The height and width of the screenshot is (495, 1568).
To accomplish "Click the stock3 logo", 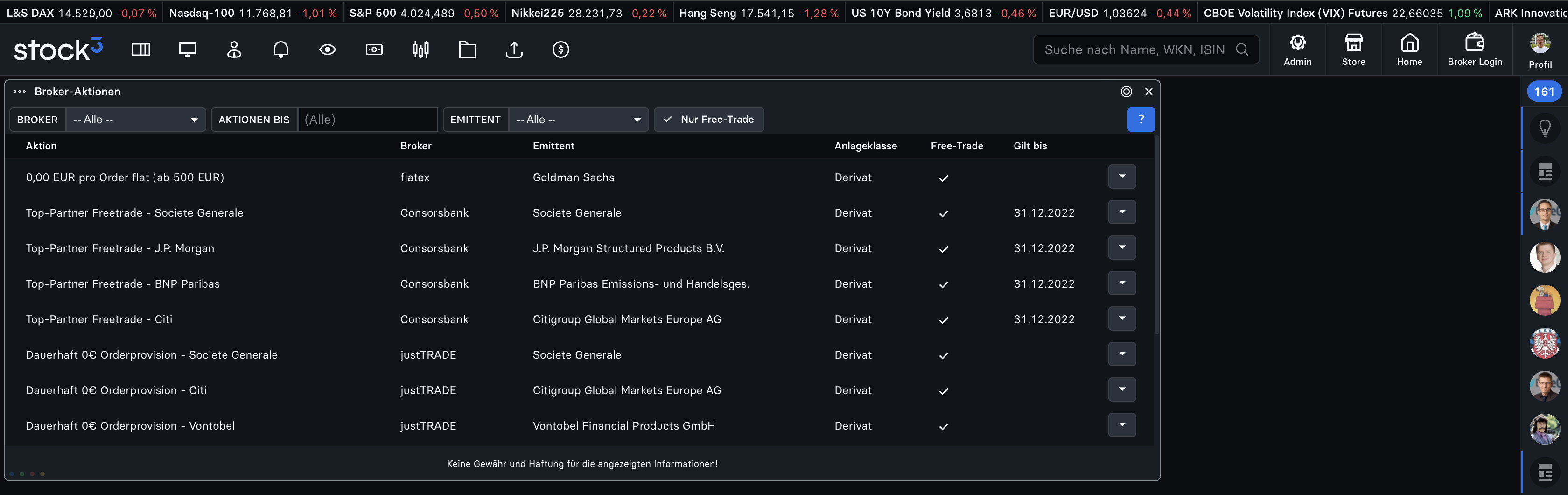I will point(58,49).
